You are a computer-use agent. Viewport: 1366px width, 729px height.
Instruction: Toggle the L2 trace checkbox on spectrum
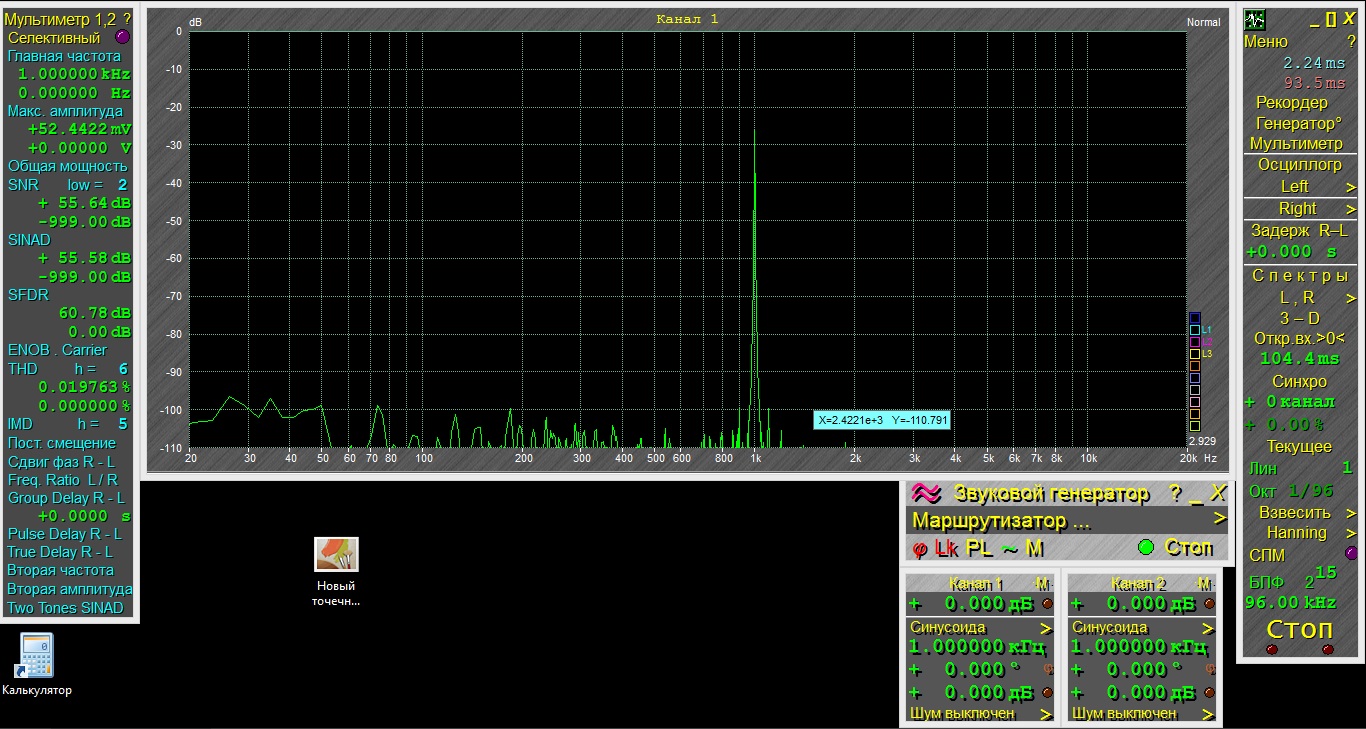click(x=1194, y=342)
